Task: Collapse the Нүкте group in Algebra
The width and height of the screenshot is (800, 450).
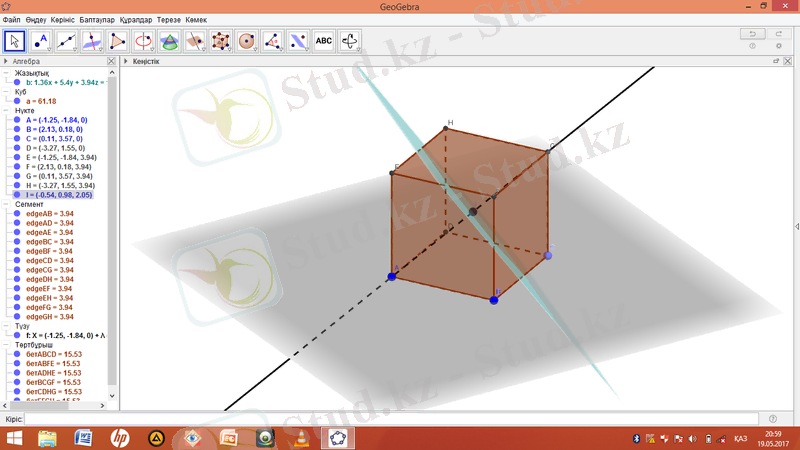Action: click(8, 111)
